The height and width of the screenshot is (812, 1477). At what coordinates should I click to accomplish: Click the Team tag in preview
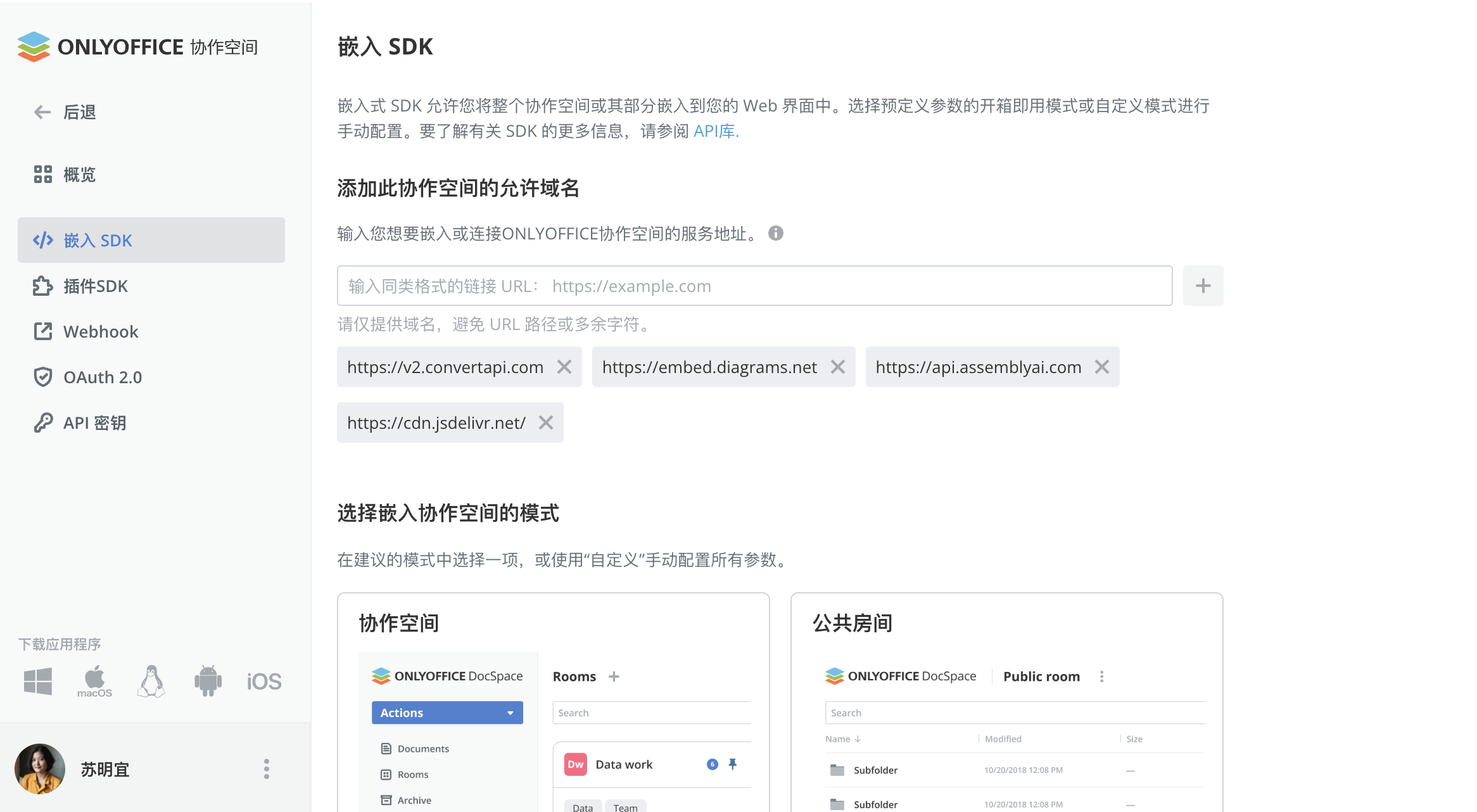(625, 807)
